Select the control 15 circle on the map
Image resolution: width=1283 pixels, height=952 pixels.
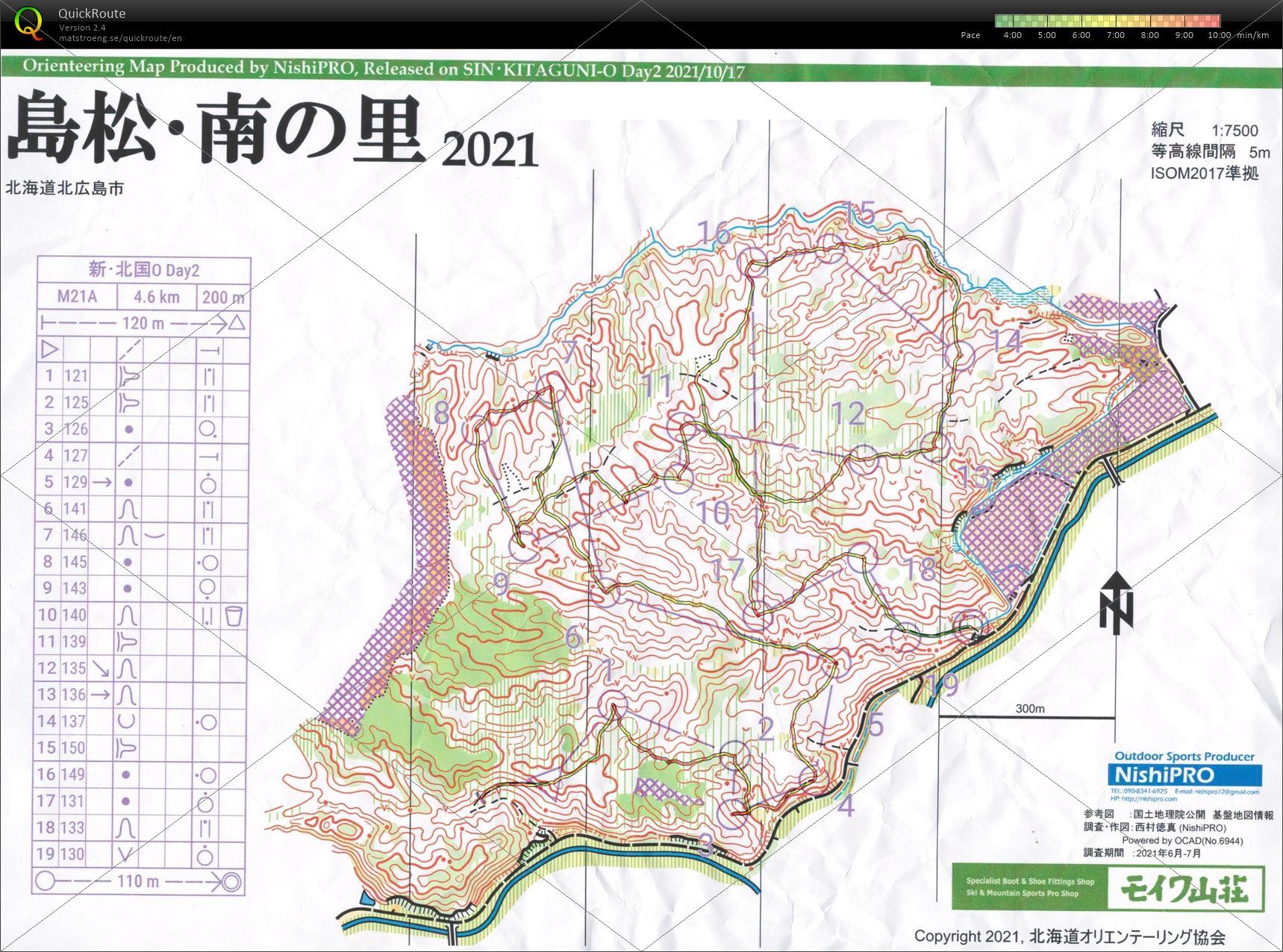tap(829, 248)
